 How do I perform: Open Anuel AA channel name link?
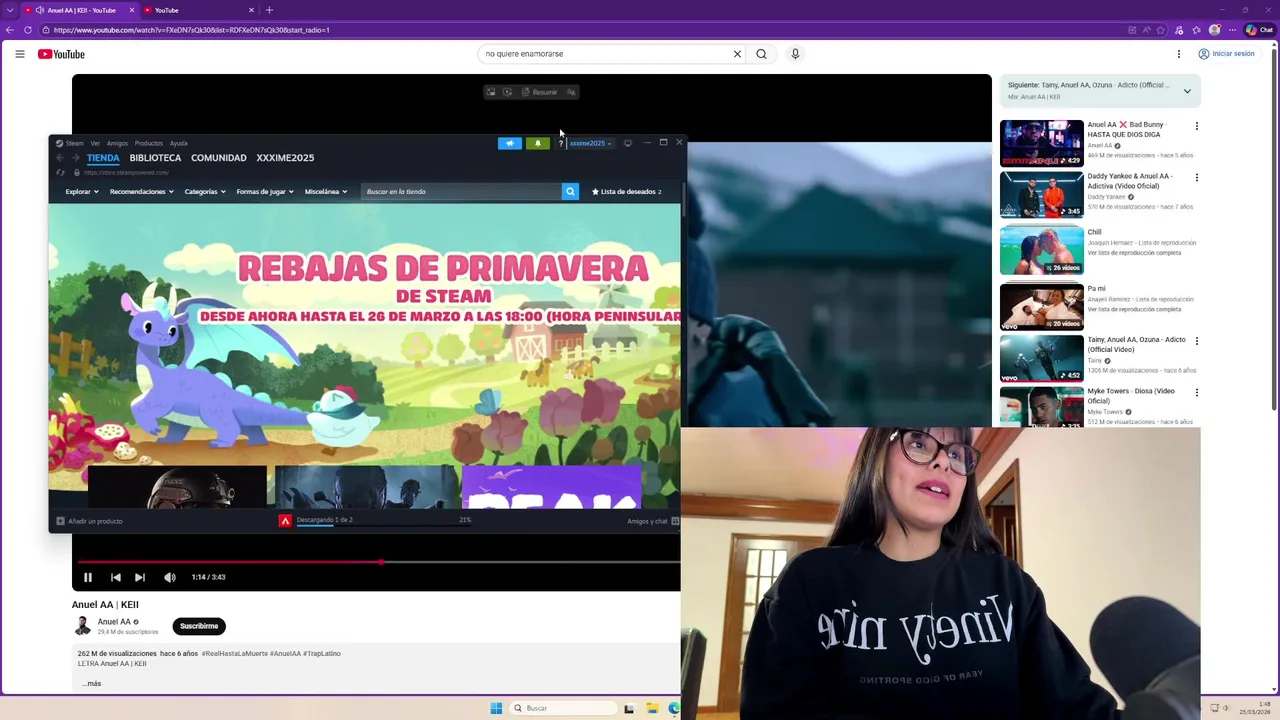pyautogui.click(x=114, y=622)
